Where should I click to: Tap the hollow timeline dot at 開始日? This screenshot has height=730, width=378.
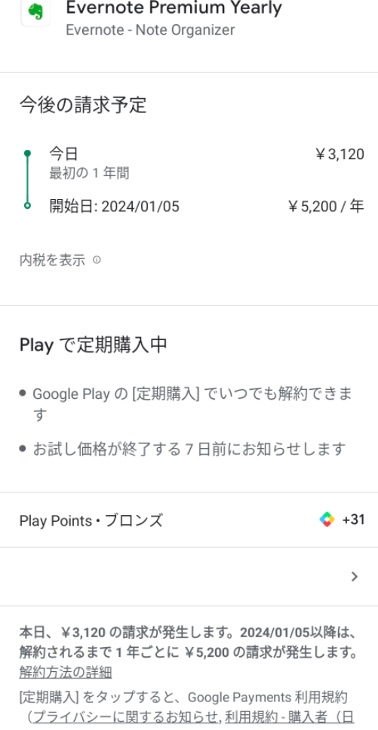tap(27, 205)
